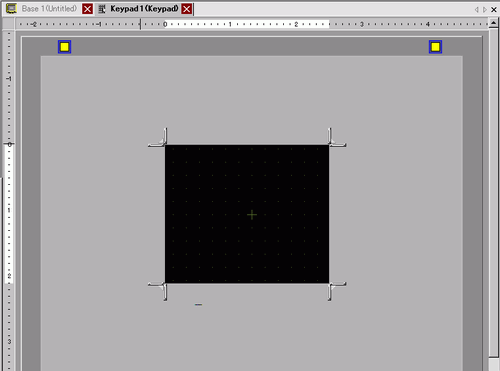Click the right tab scroll arrow
Viewport: 500px width, 371px height.
click(485, 10)
